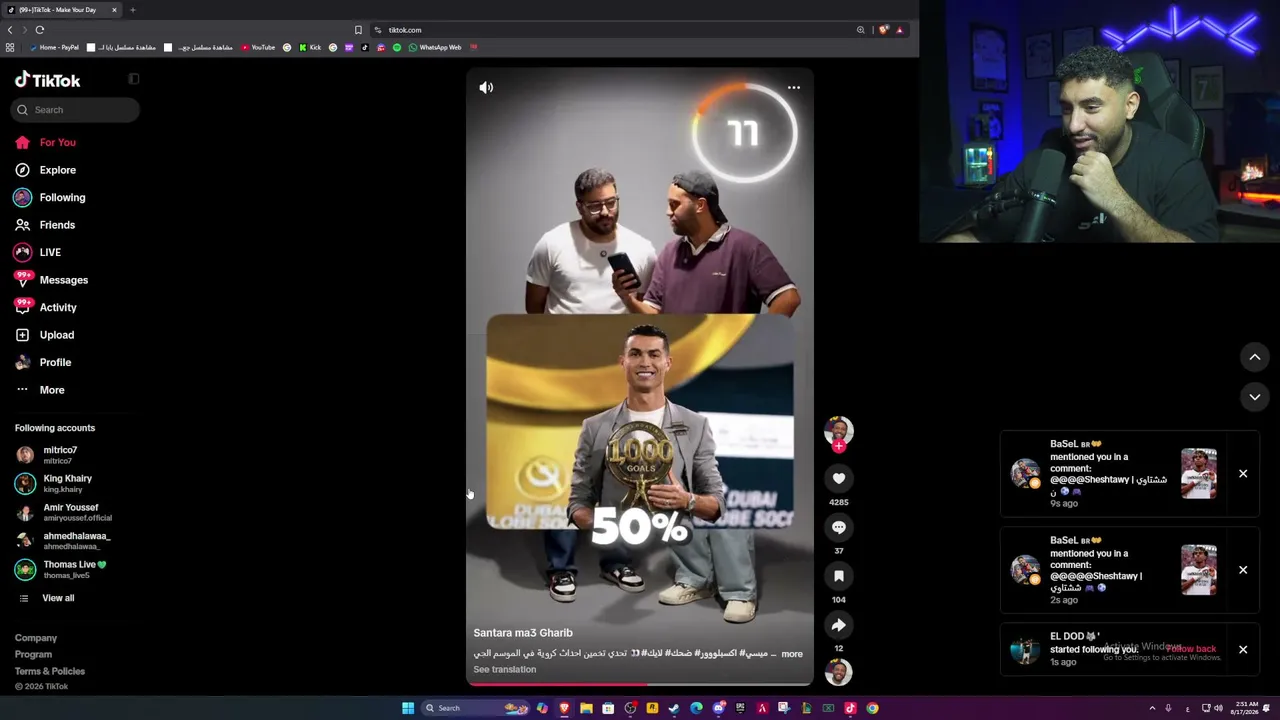Open the Brave Shields icon
The height and width of the screenshot is (720, 1280).
tap(883, 30)
